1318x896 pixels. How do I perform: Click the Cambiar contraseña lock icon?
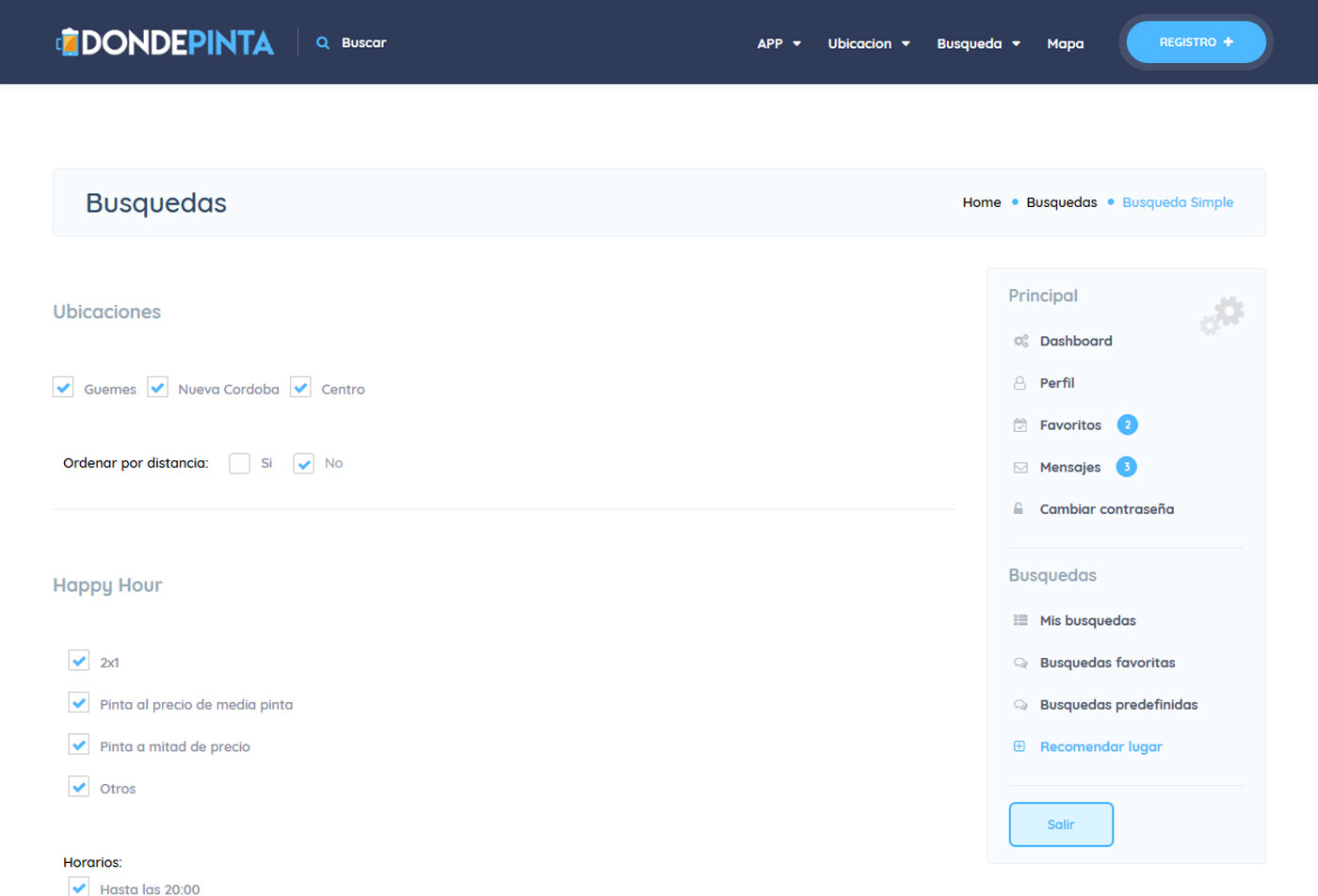(x=1019, y=509)
